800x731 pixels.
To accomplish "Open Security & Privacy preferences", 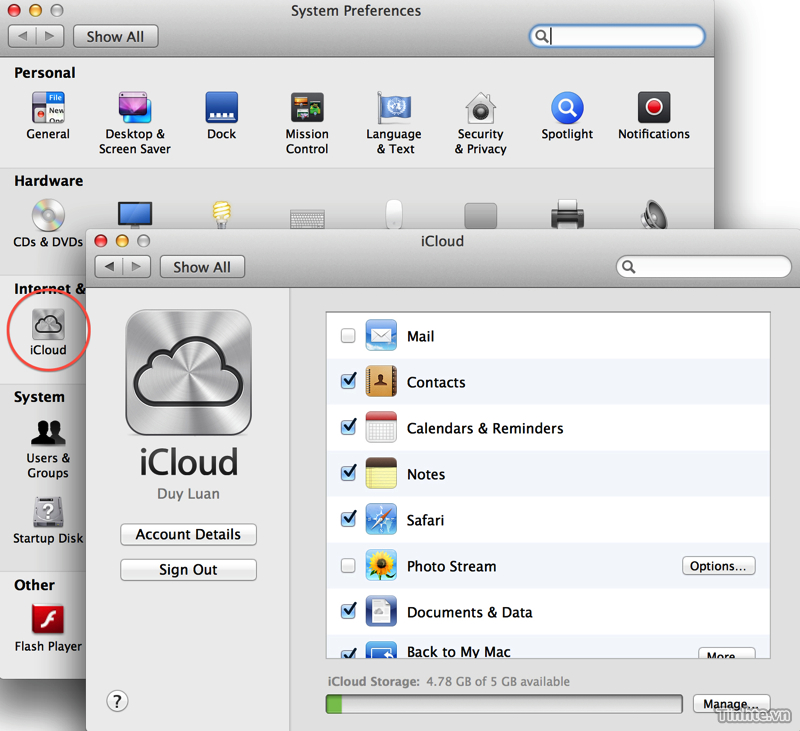I will coord(481,123).
